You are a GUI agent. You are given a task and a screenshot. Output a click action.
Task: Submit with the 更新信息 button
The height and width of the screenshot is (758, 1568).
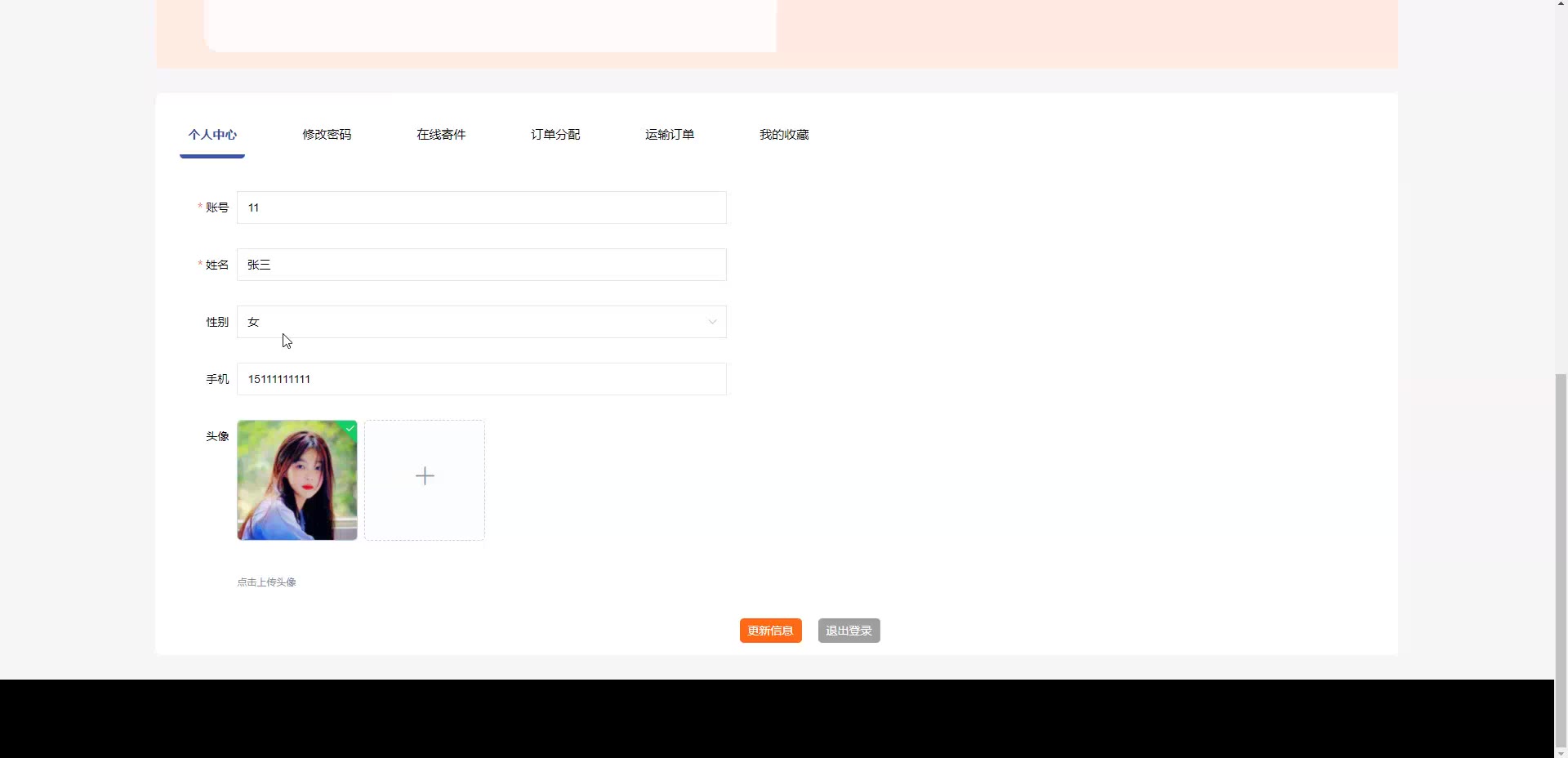(771, 631)
